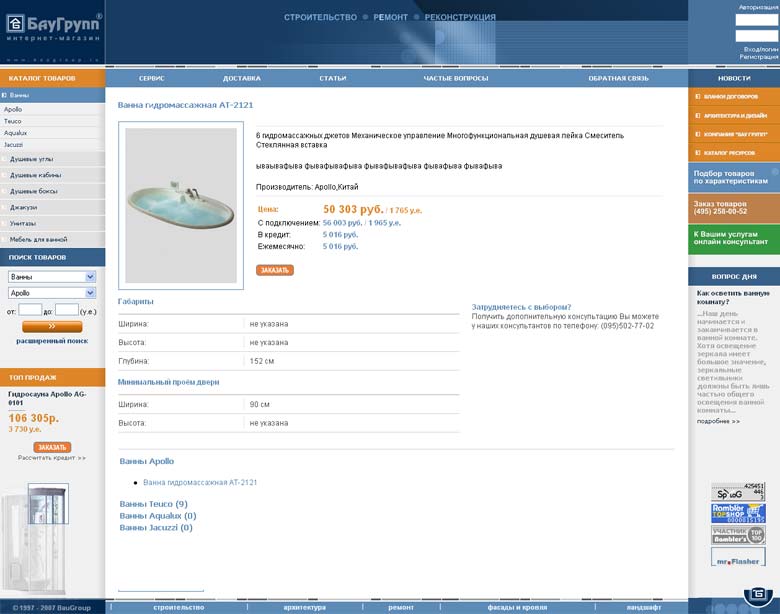Click footer архитектура link
This screenshot has width=780, height=614.
pyautogui.click(x=304, y=608)
